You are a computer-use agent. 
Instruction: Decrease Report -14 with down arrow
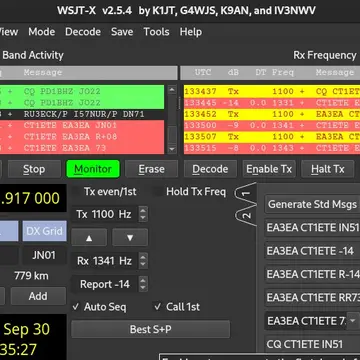[x=143, y=288]
